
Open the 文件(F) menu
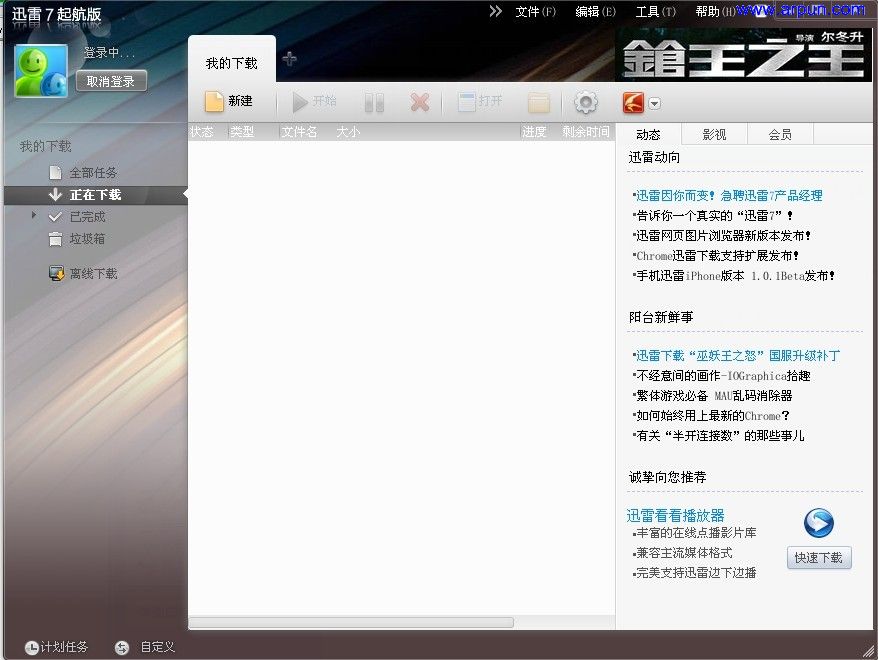535,12
